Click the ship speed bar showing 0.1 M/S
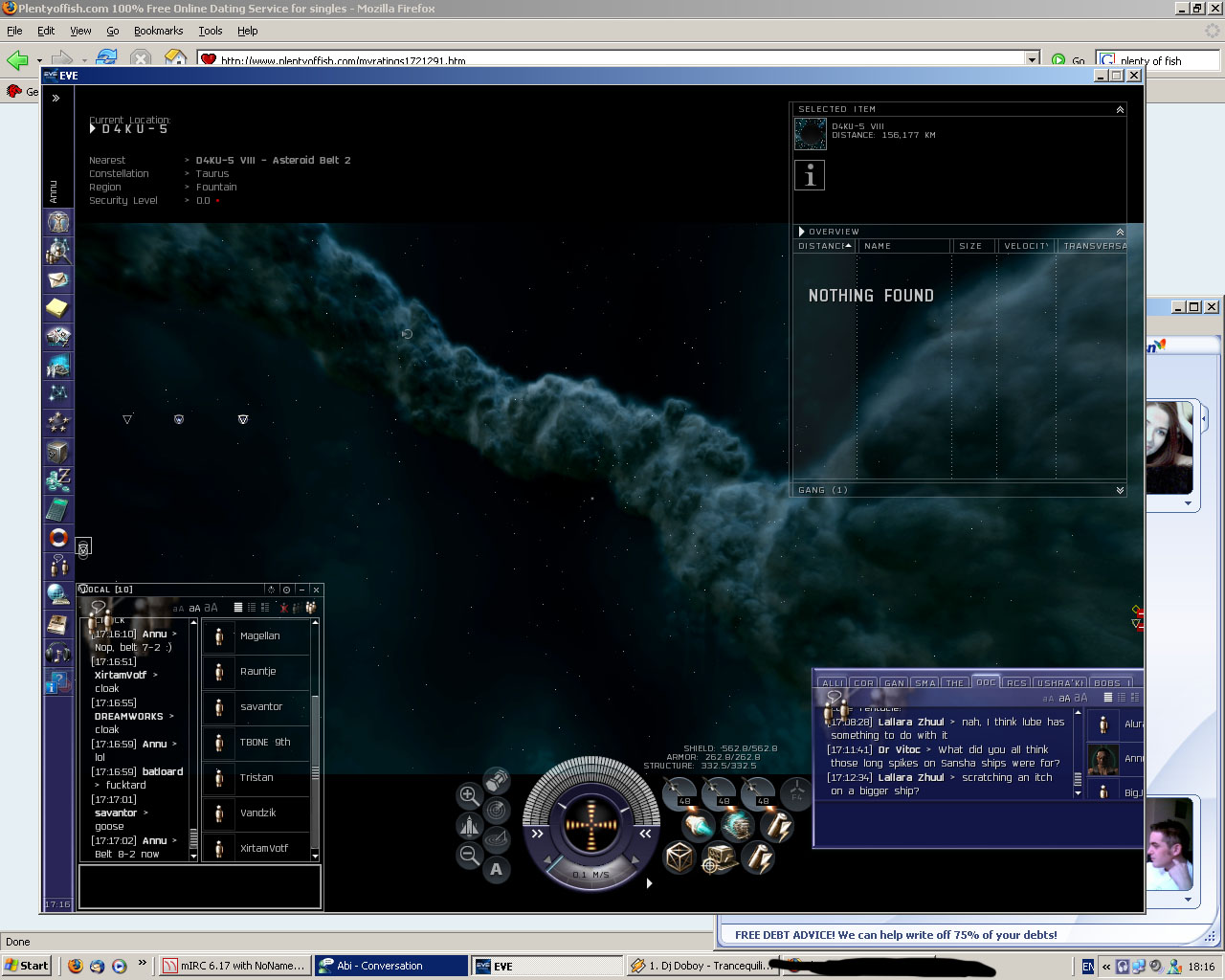Image resolution: width=1225 pixels, height=980 pixels. [591, 875]
